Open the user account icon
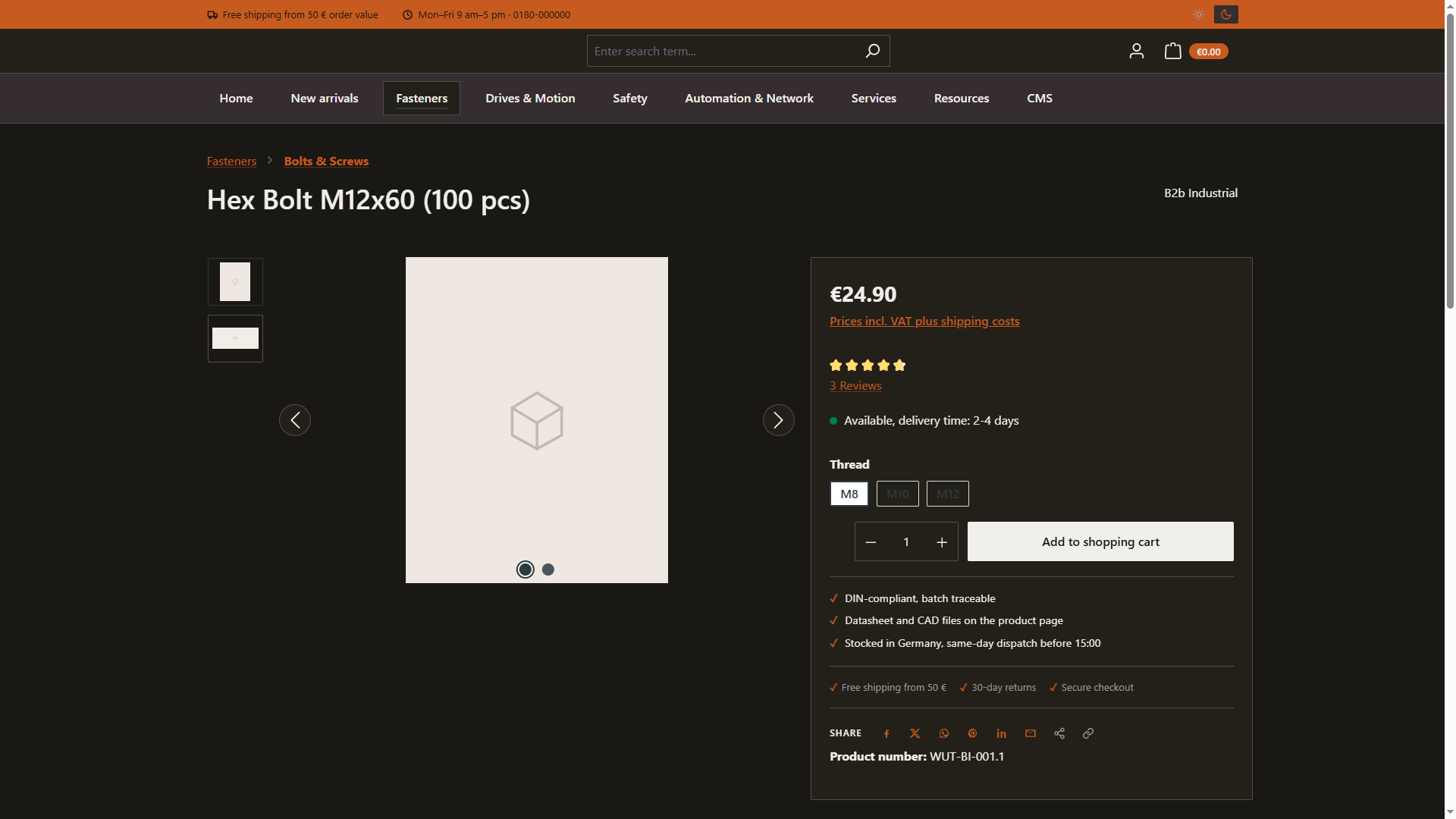 point(1136,51)
